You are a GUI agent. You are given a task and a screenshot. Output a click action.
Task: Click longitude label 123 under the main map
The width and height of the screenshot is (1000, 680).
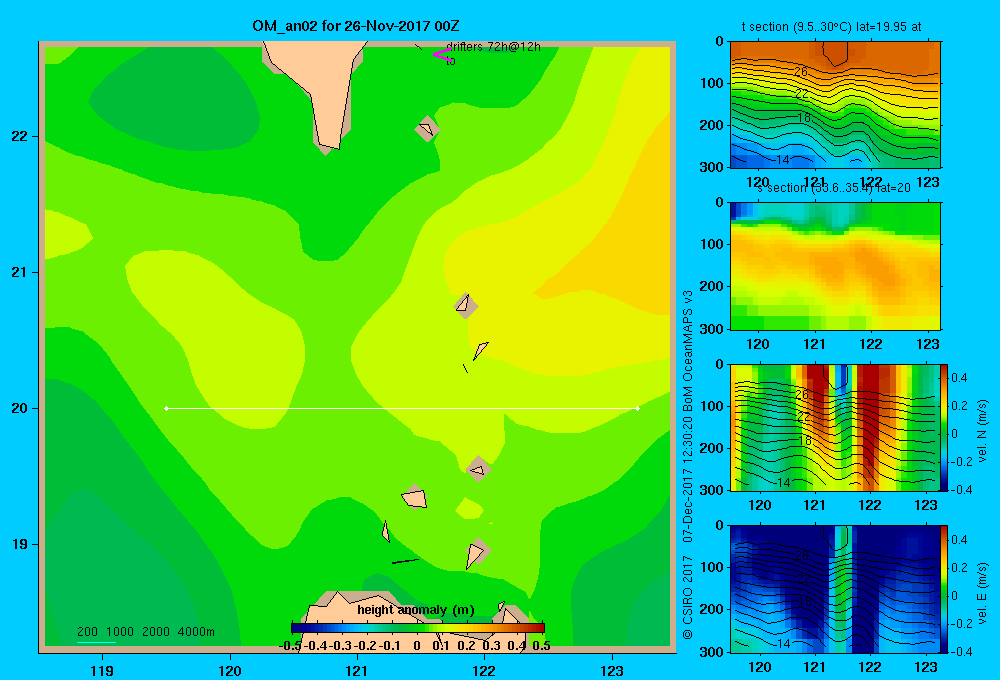pyautogui.click(x=612, y=670)
